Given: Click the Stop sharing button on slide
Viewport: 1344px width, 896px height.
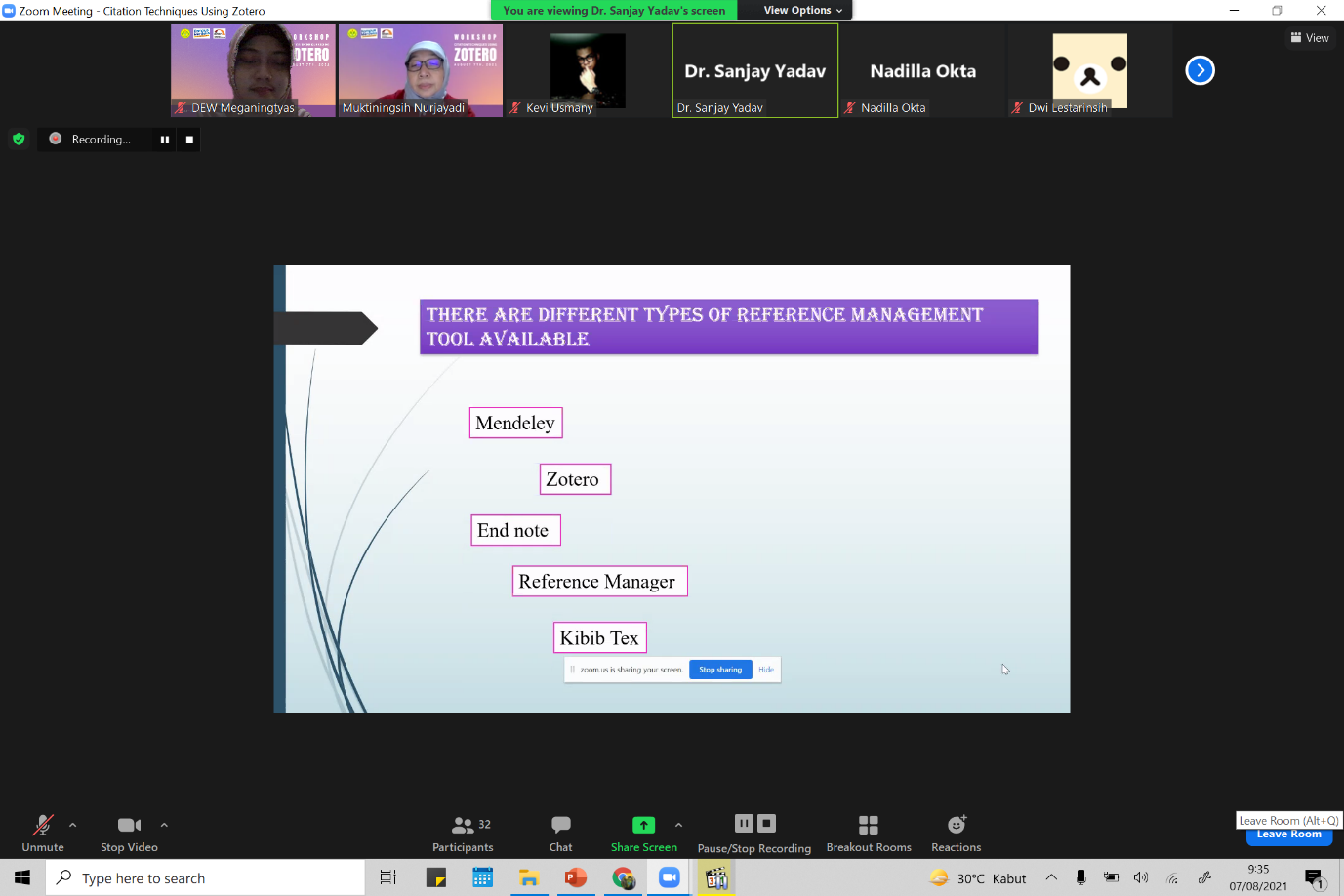Looking at the screenshot, I should coord(720,670).
